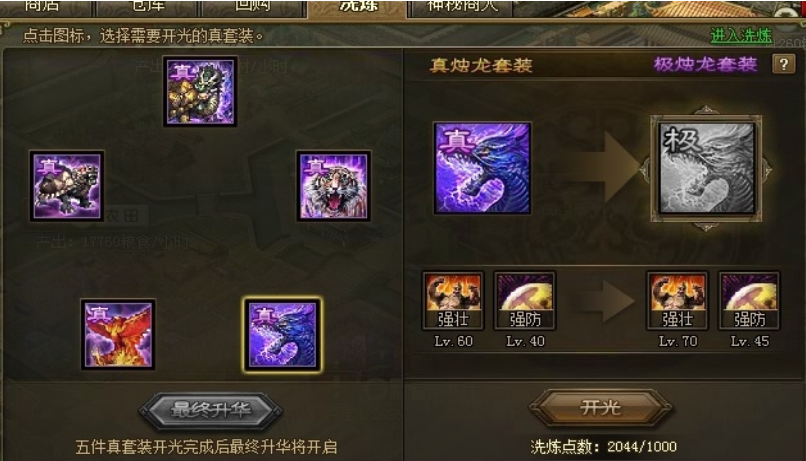806x461 pixels.
Task: Click the large 真 dragon preview image
Action: pos(482,168)
